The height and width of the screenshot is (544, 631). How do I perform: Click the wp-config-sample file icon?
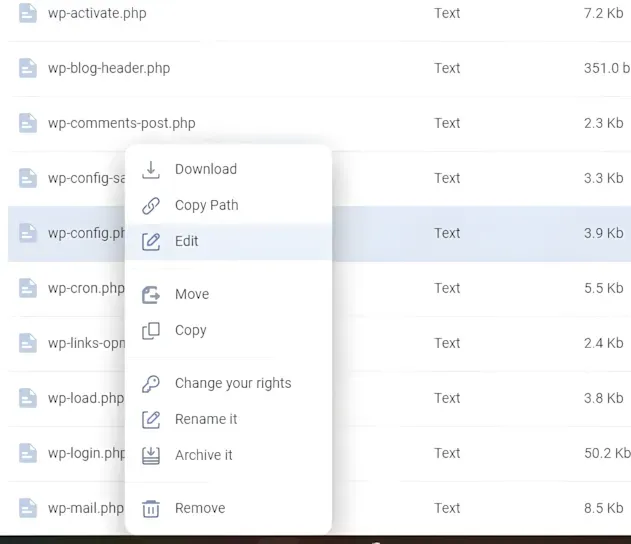pos(28,178)
